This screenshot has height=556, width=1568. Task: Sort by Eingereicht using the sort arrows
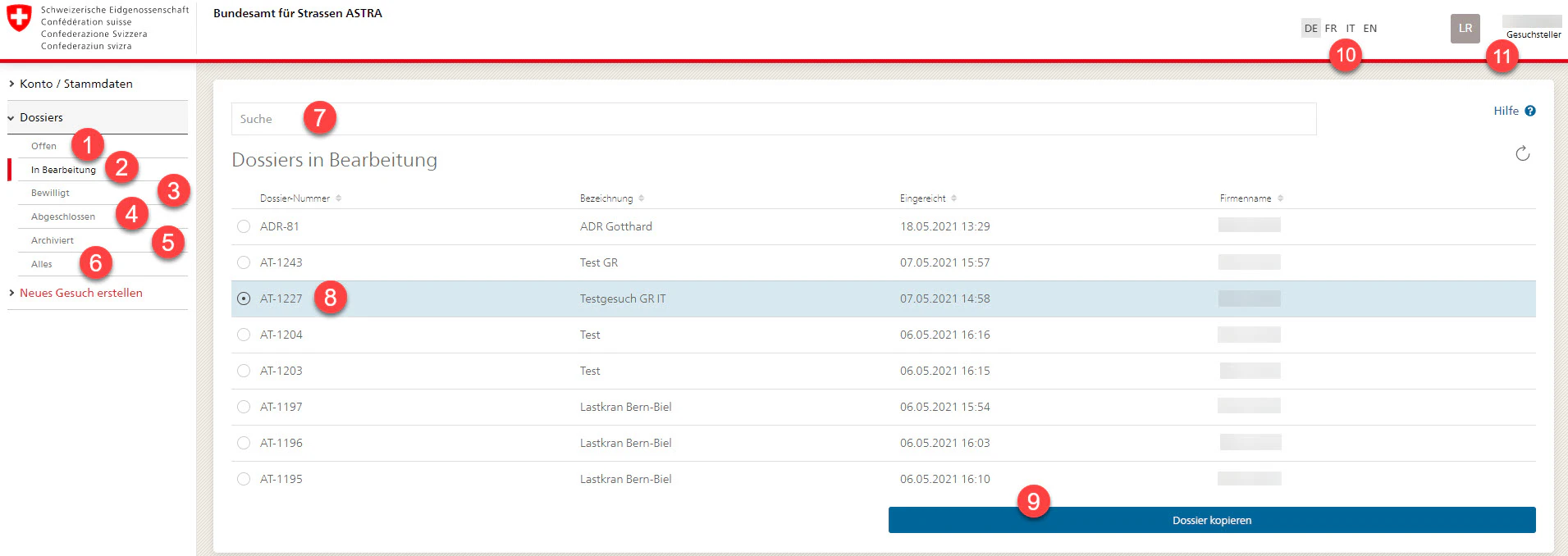pos(953,198)
